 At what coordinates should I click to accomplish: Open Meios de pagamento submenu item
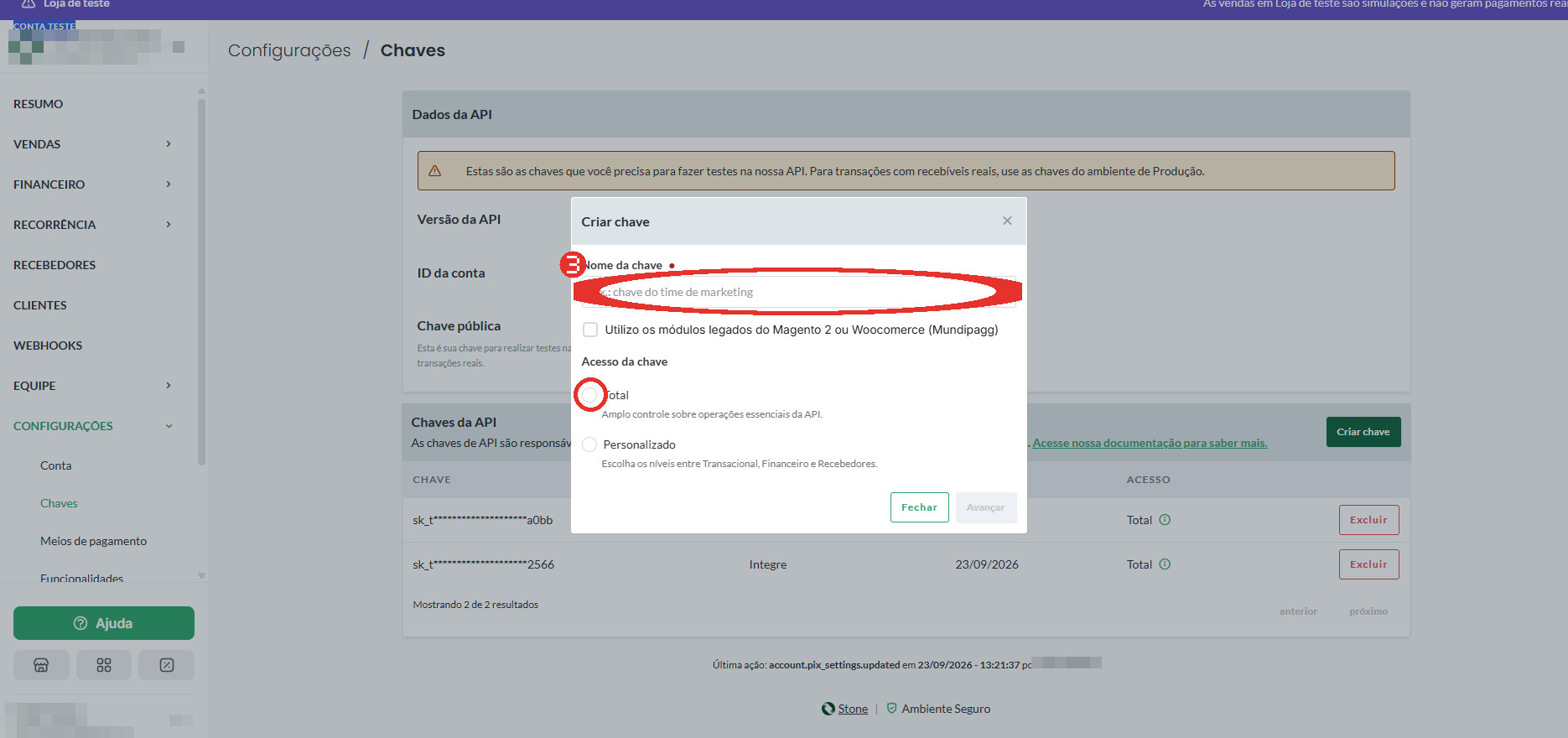[x=93, y=541]
